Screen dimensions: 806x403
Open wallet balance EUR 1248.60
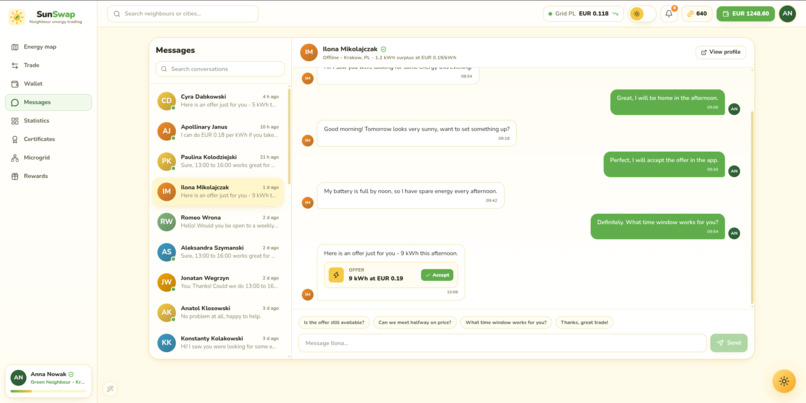tap(745, 14)
